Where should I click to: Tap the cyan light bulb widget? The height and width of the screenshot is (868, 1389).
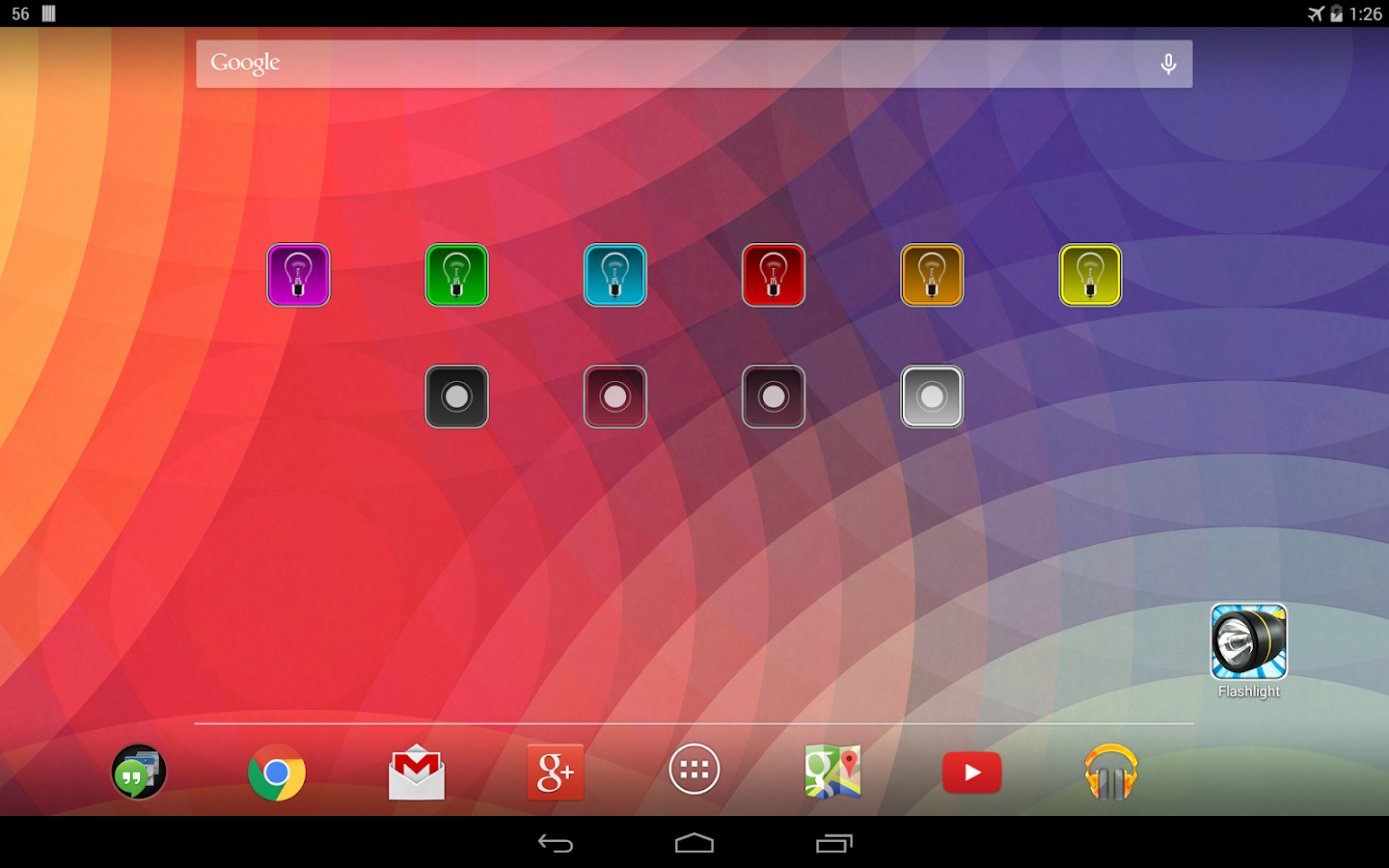click(614, 275)
